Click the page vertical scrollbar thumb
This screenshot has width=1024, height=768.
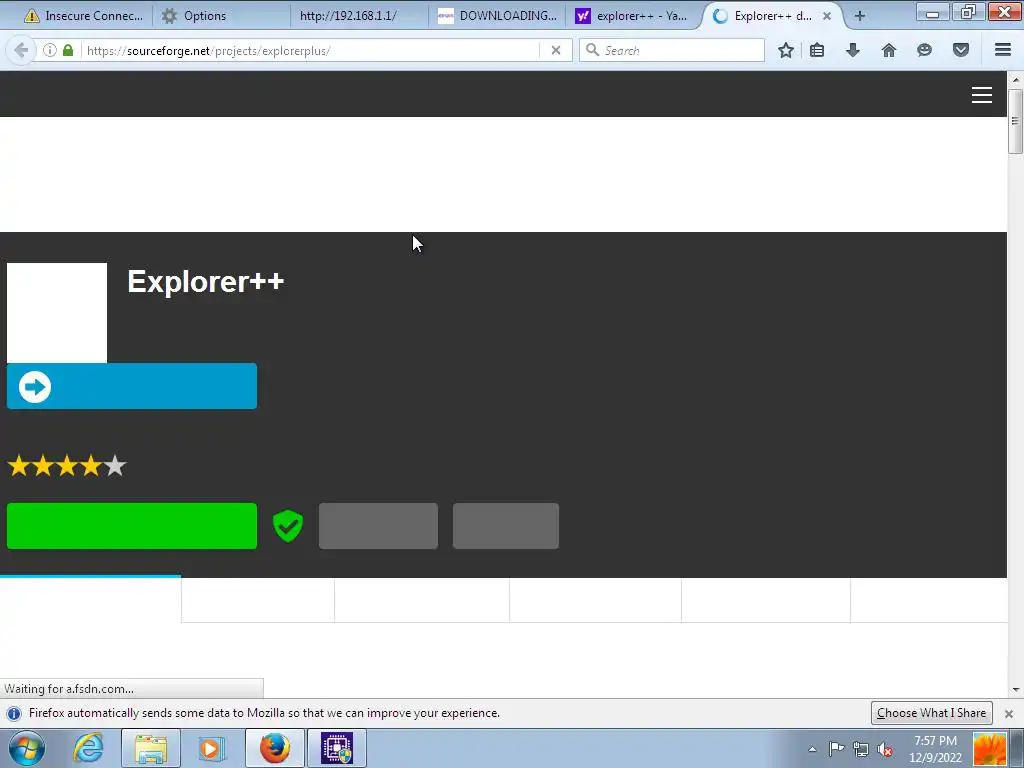[1015, 121]
